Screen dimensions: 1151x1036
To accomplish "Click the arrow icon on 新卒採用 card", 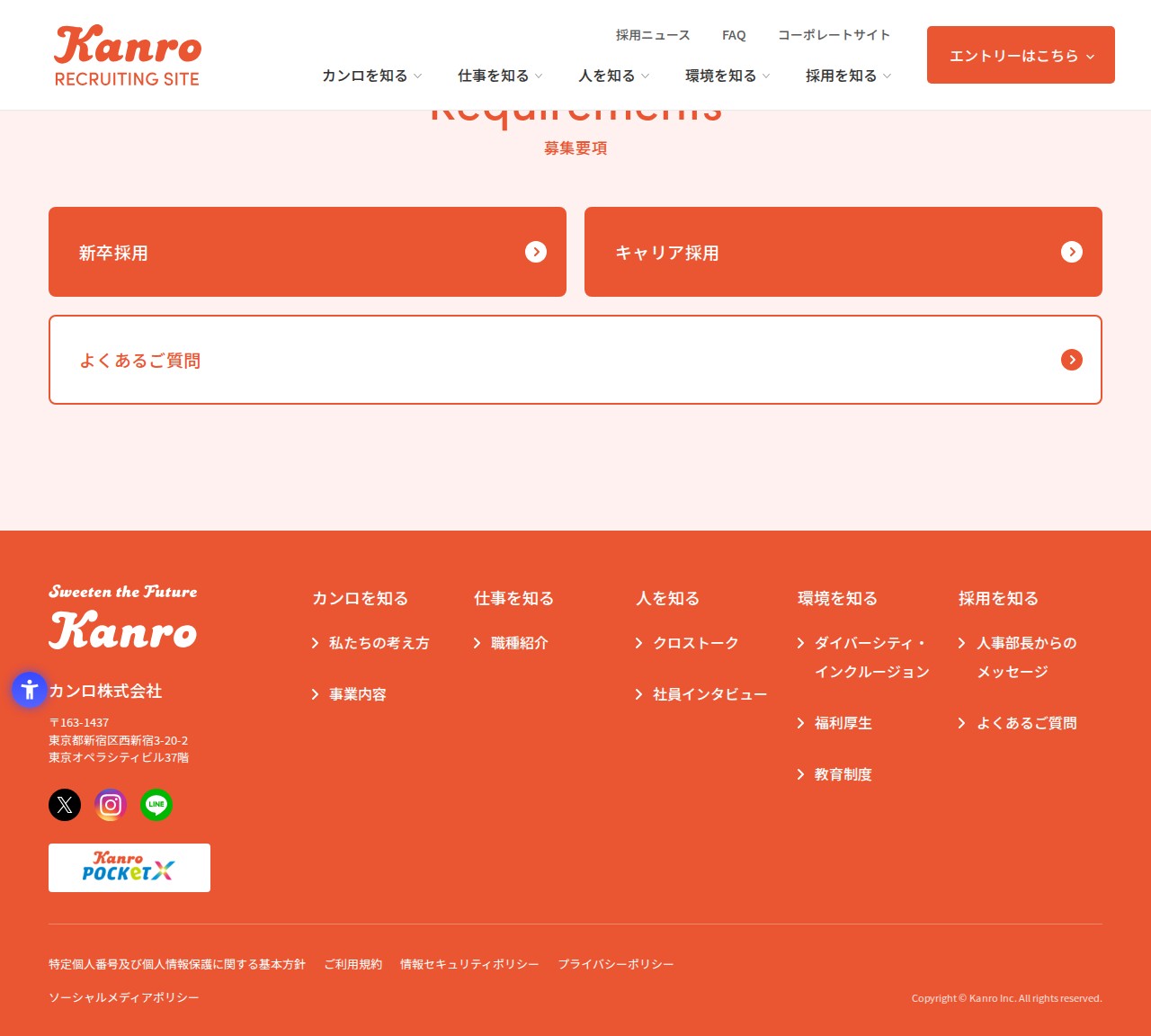I will tap(536, 252).
